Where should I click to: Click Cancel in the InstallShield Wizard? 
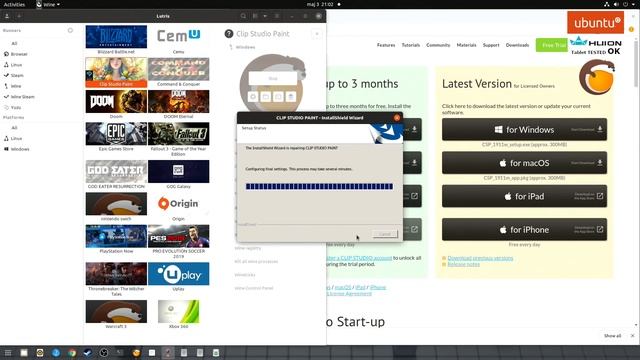(384, 234)
